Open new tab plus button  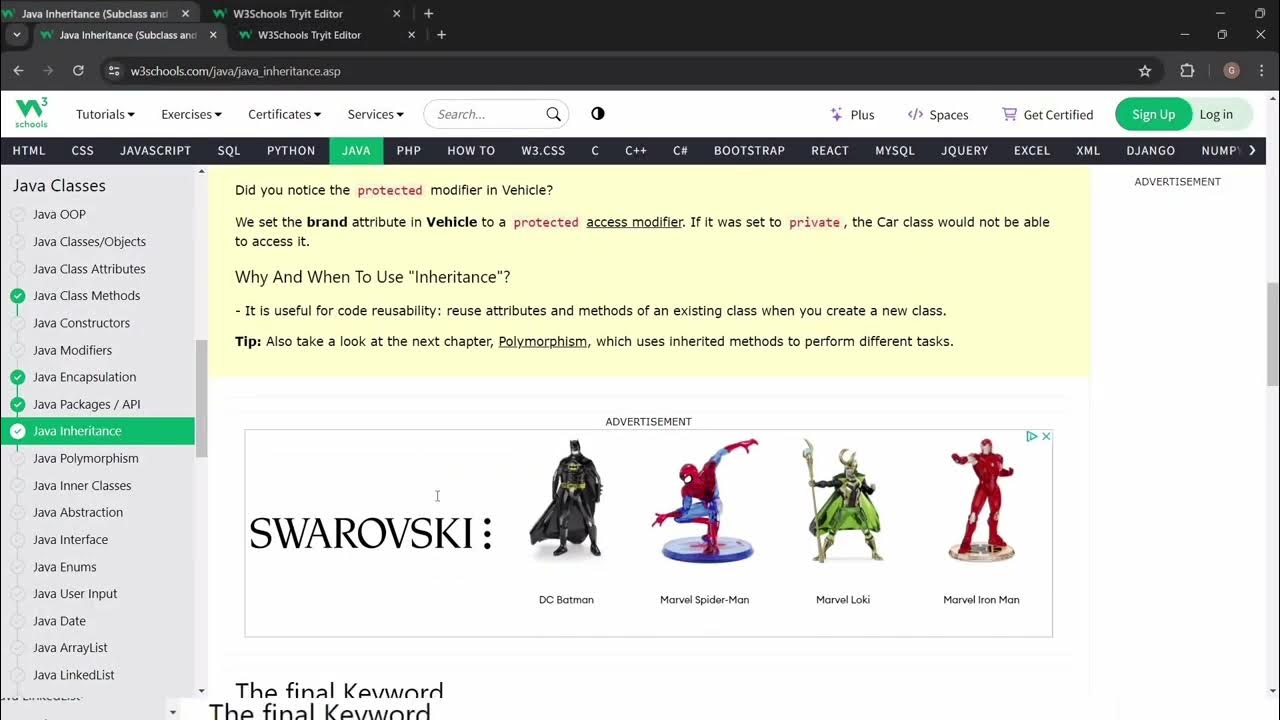[441, 35]
